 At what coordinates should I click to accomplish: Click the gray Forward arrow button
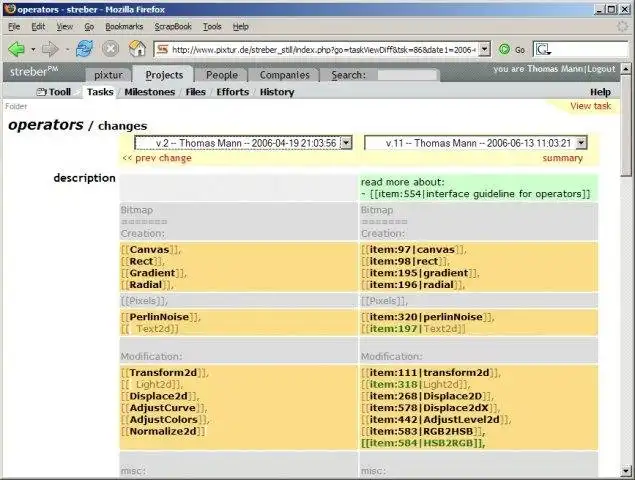coord(50,49)
